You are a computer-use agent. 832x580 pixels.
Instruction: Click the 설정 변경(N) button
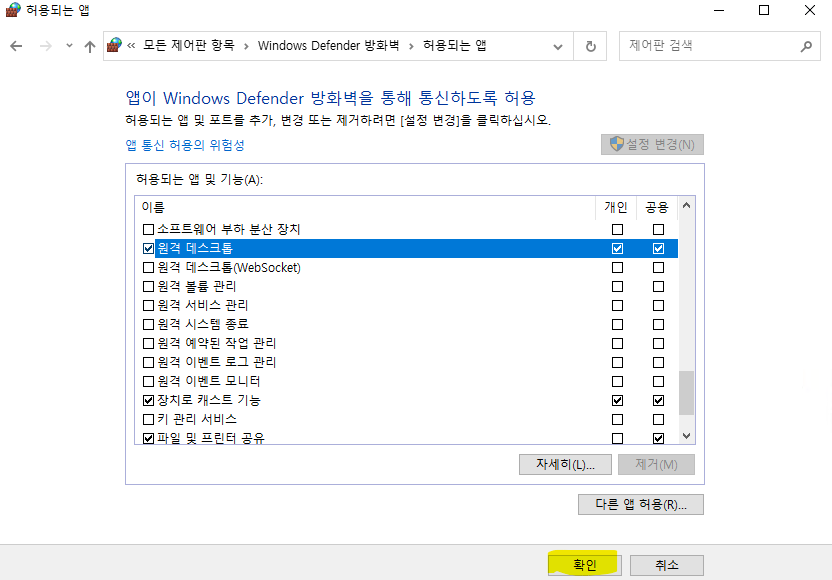(x=652, y=144)
